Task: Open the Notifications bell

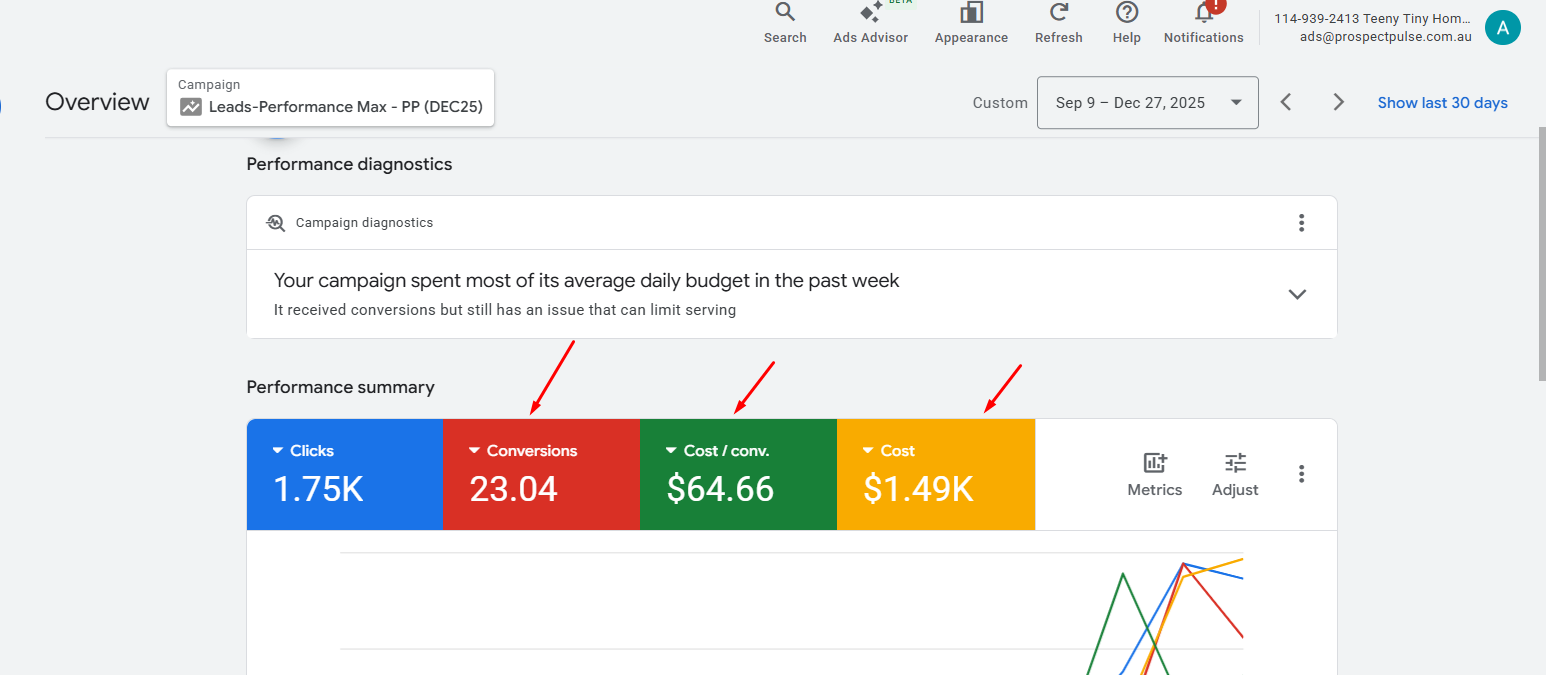Action: click(x=1204, y=13)
